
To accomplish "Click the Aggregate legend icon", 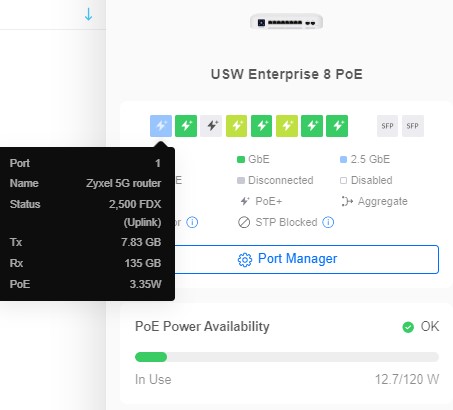I will 347,201.
